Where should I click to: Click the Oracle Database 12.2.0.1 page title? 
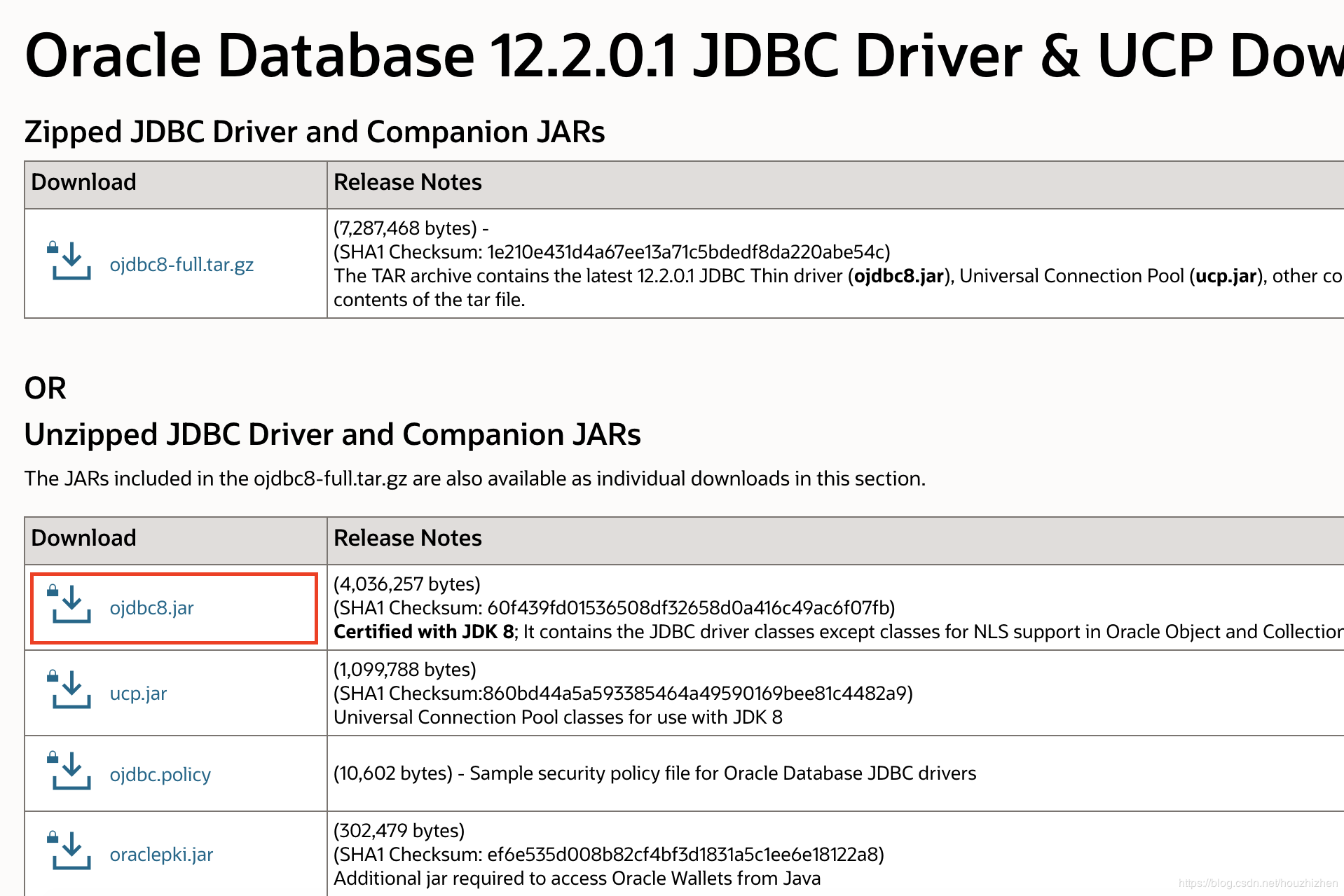pyautogui.click(x=683, y=56)
